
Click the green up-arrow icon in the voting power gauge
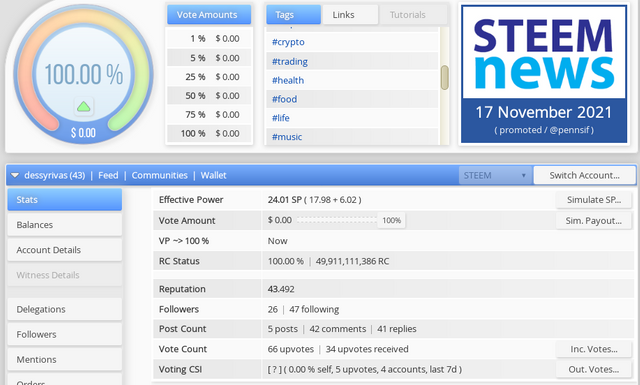84,107
